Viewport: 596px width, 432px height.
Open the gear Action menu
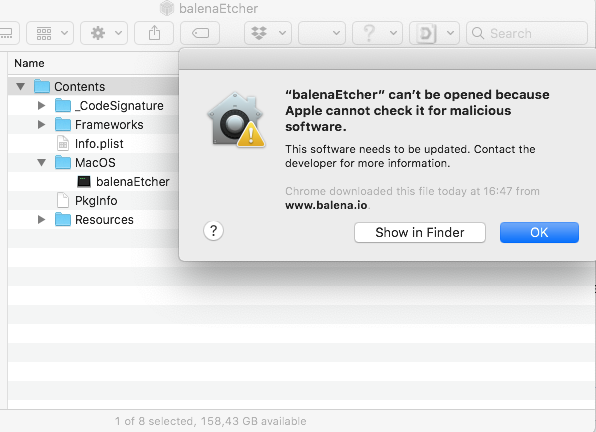tap(104, 33)
